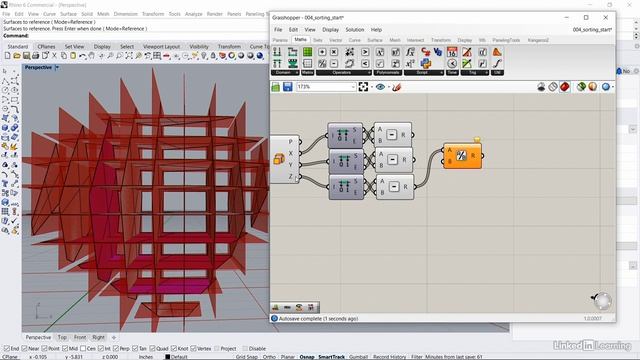Image resolution: width=640 pixels, height=360 pixels.
Task: Toggle the Mid osnap checkbox
Action: 65,349
